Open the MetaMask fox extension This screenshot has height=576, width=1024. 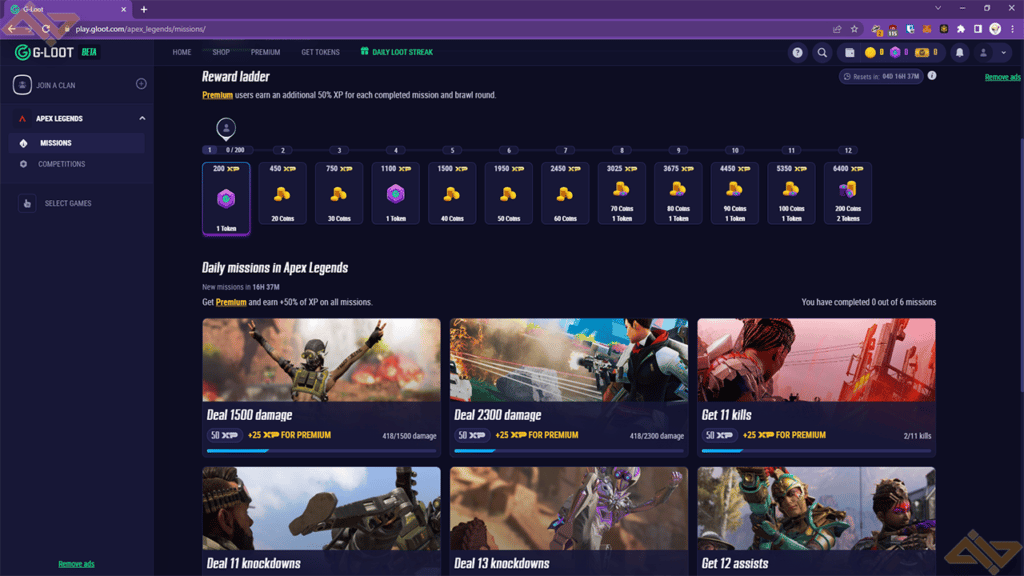coord(927,29)
